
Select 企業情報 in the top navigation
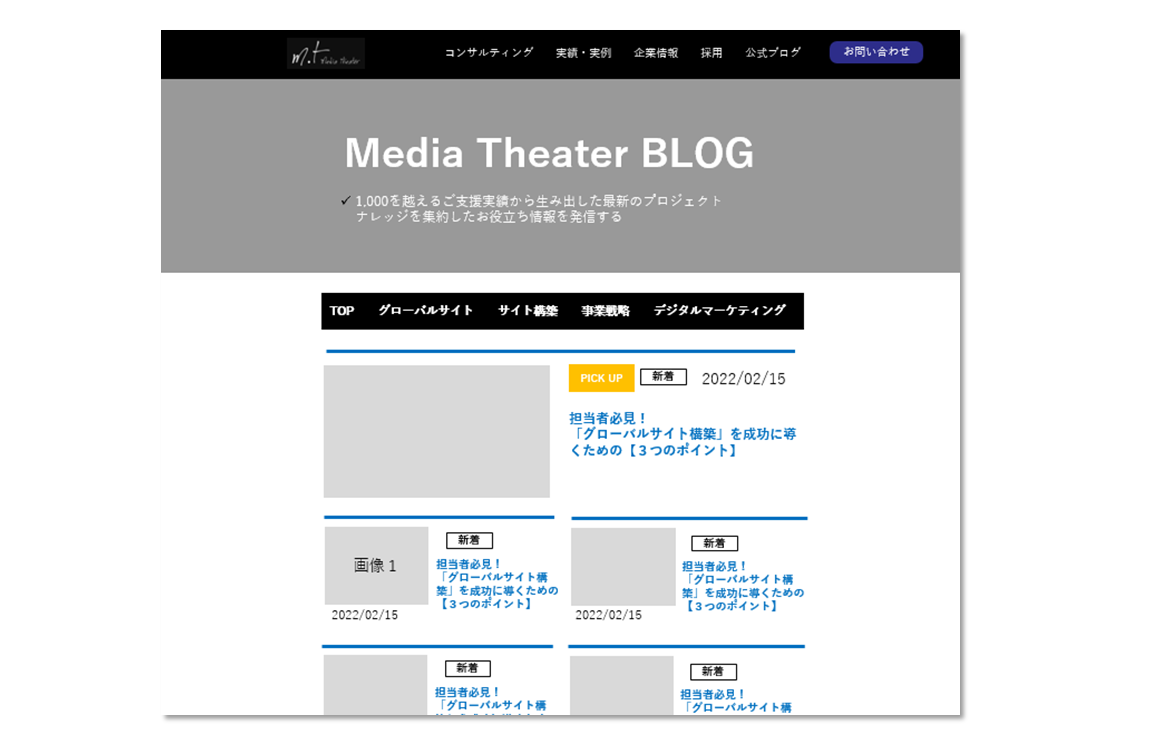pyautogui.click(x=656, y=53)
